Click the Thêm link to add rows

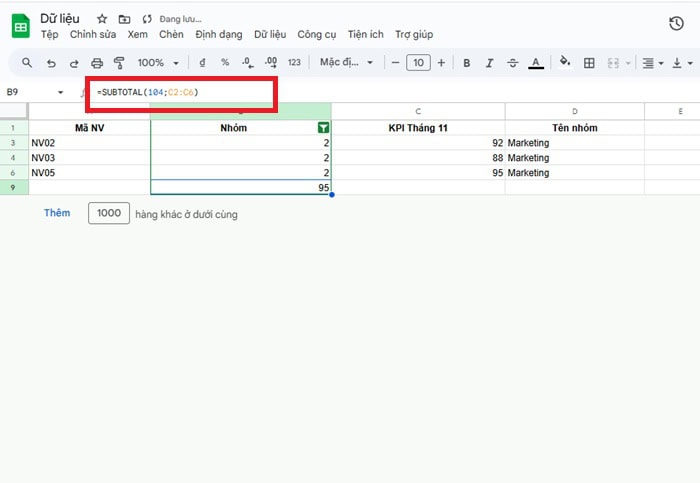pos(58,213)
